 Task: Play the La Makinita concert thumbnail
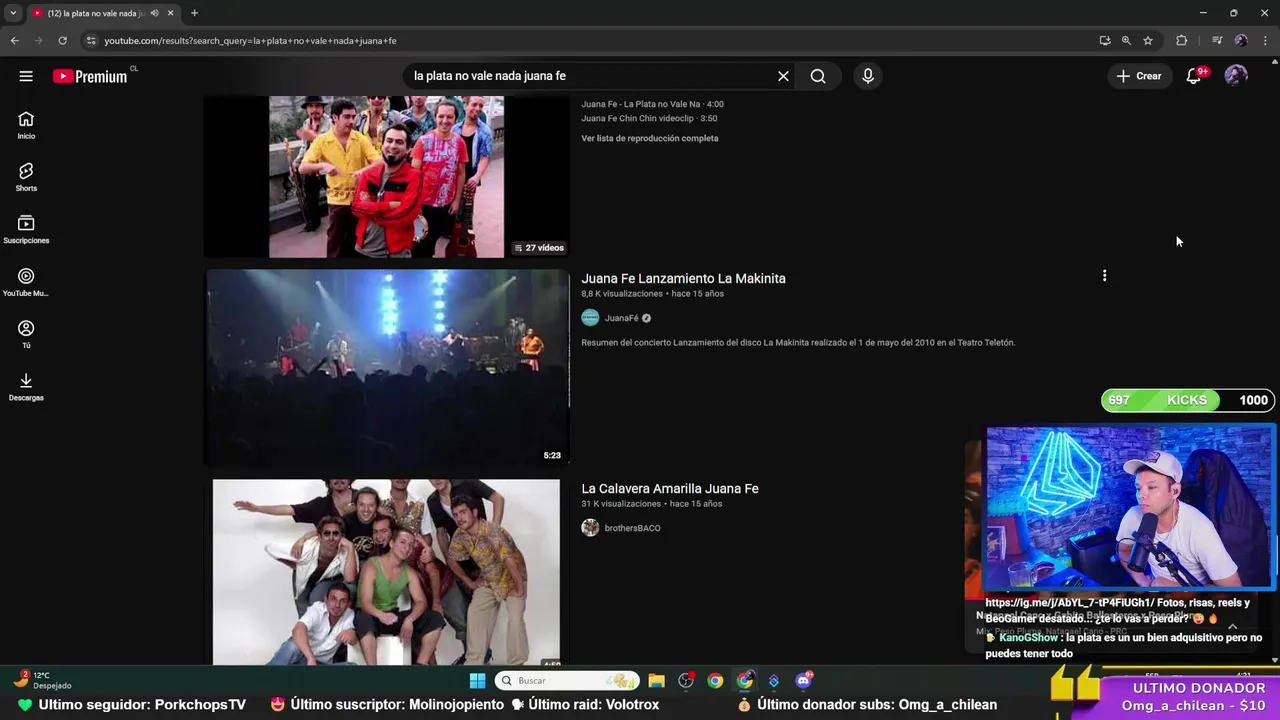point(386,367)
